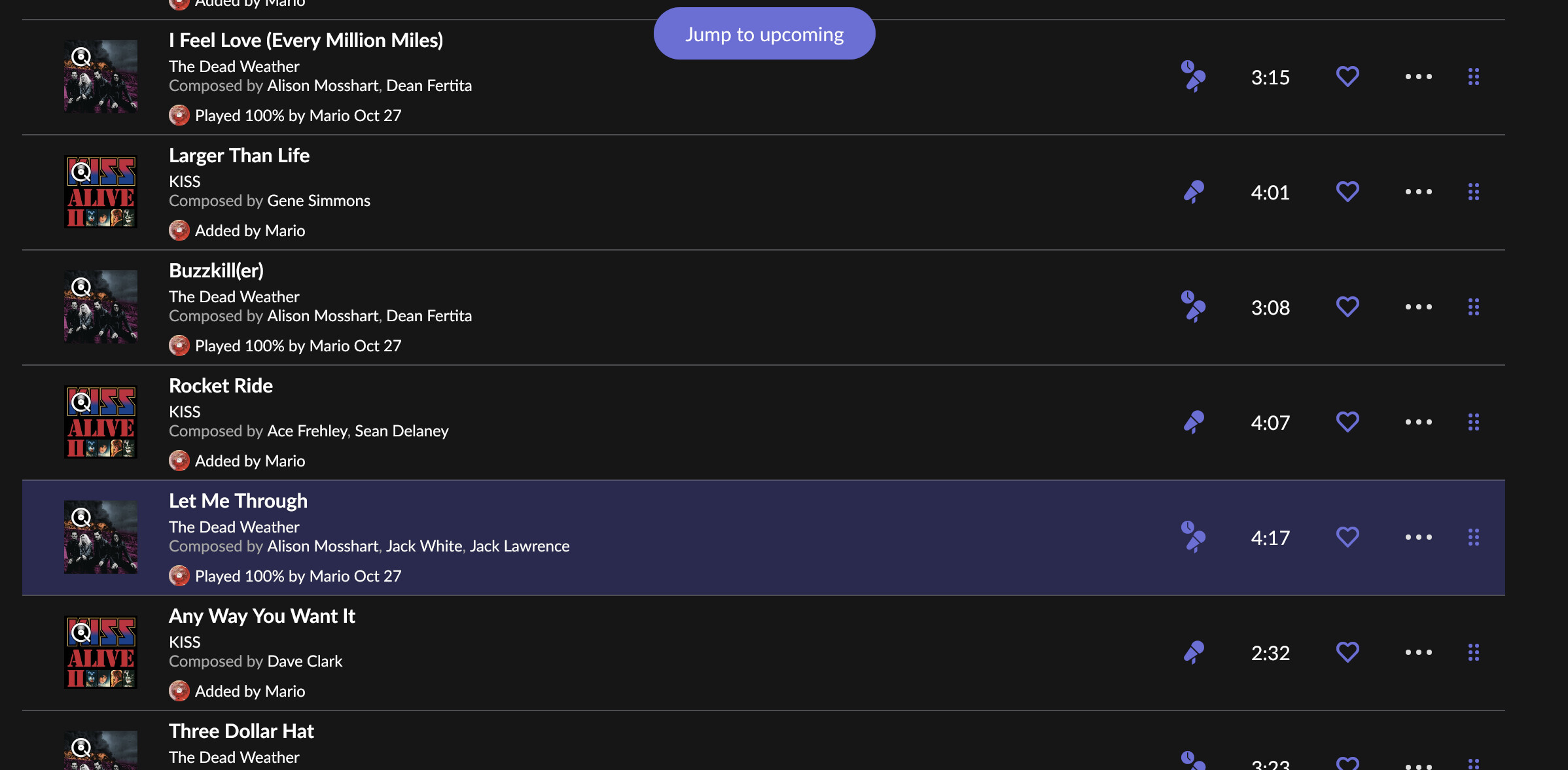Viewport: 1568px width, 770px height.
Task: Grab the drag handle for Larger Than Life
Action: click(x=1474, y=192)
